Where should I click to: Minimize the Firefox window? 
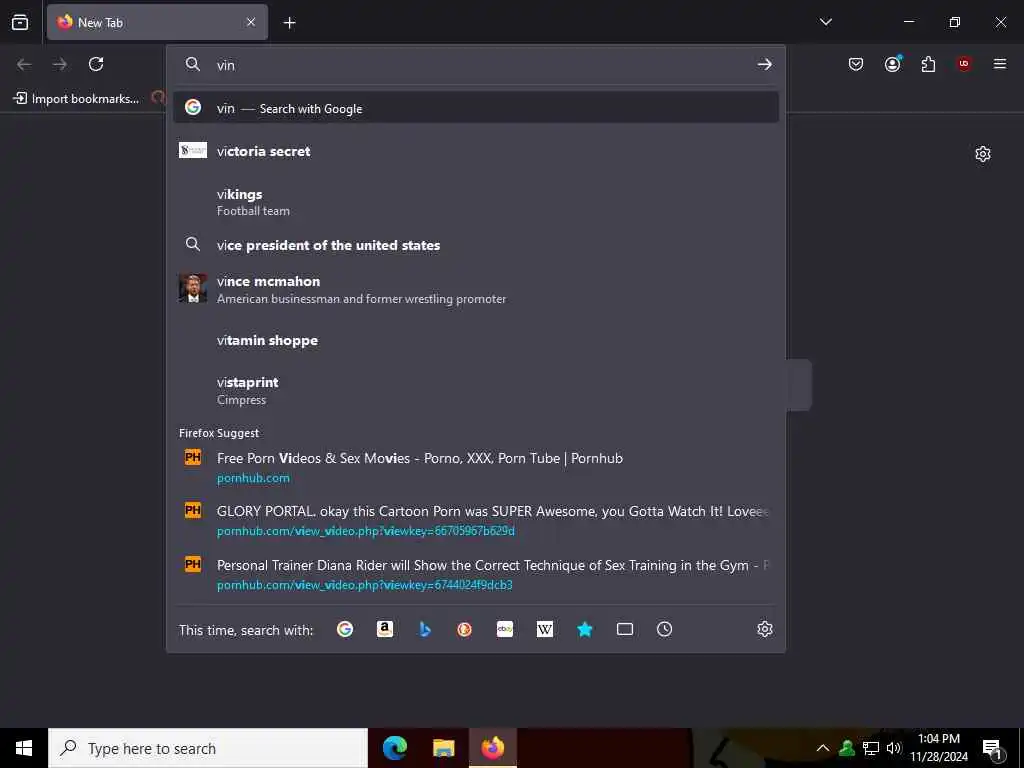coord(909,22)
